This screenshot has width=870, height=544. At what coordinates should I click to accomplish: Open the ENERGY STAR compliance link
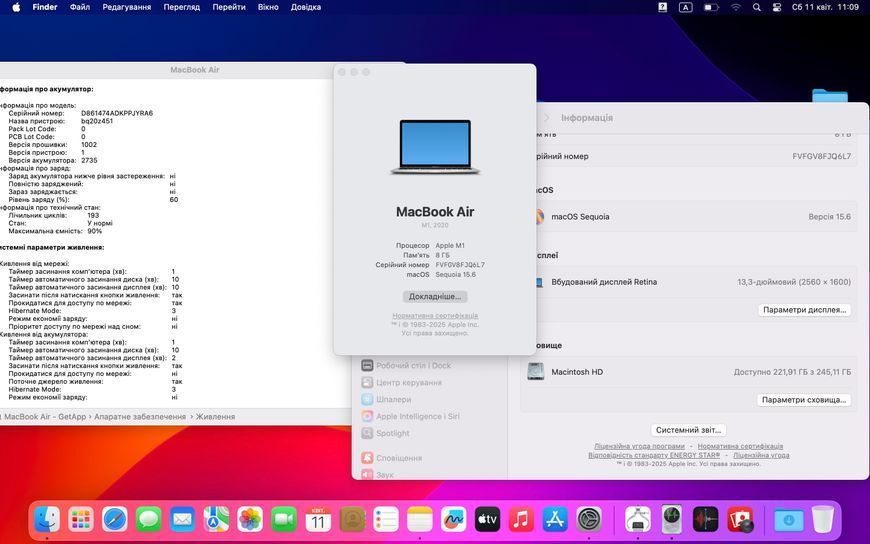coord(654,455)
